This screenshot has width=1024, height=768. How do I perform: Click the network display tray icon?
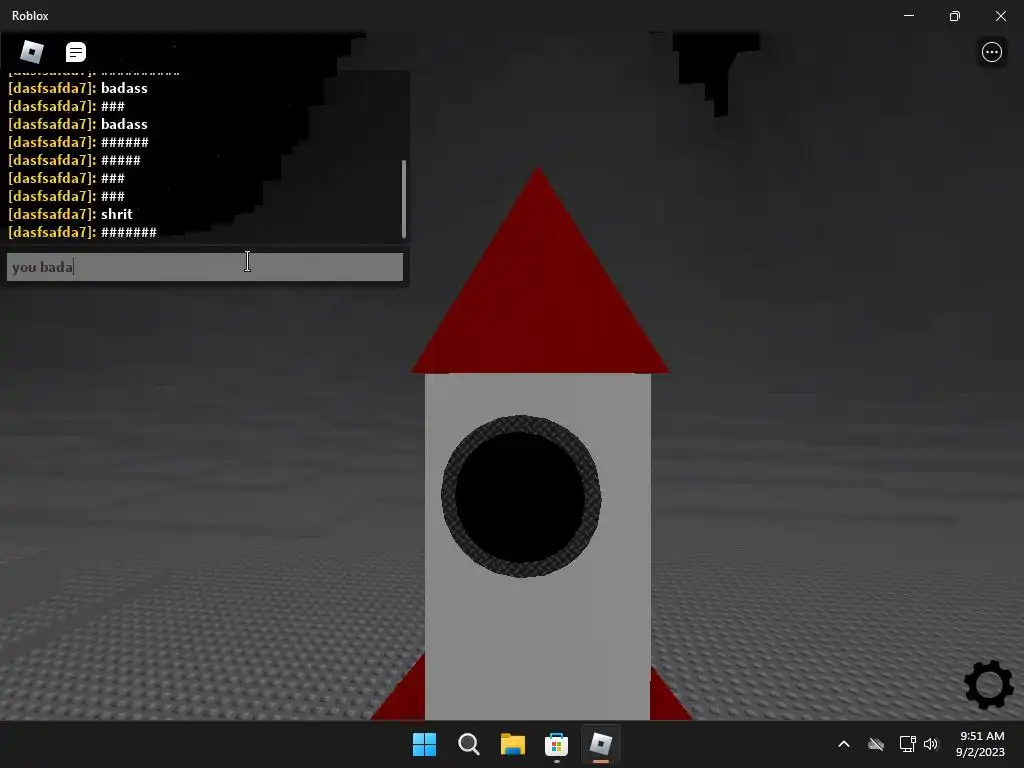click(907, 744)
